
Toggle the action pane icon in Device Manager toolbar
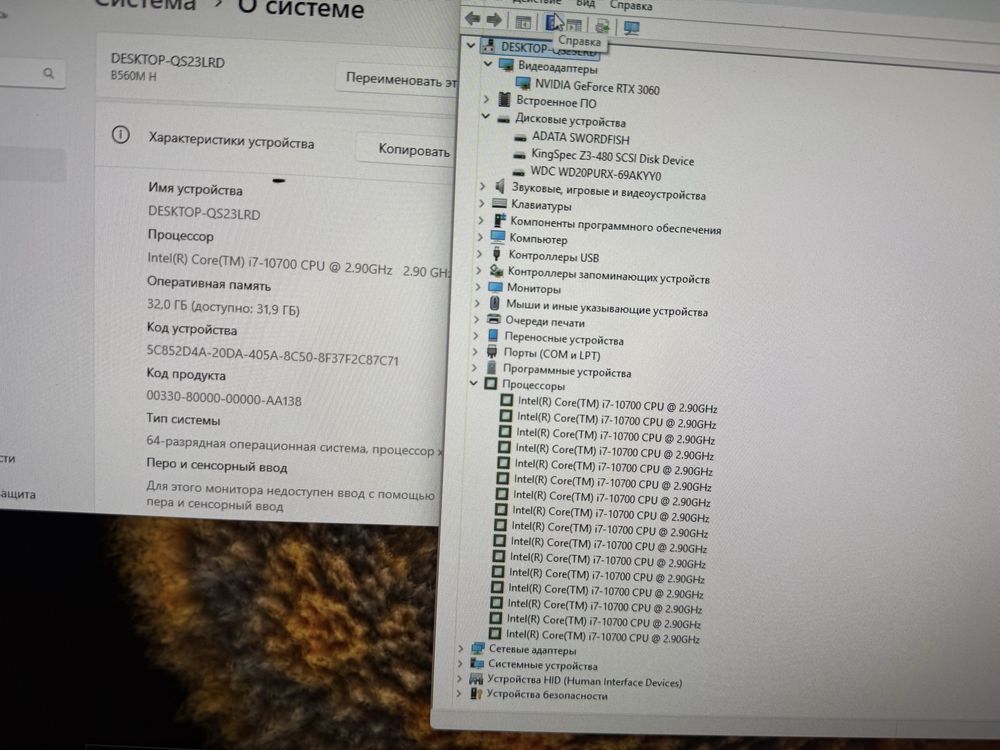[574, 25]
